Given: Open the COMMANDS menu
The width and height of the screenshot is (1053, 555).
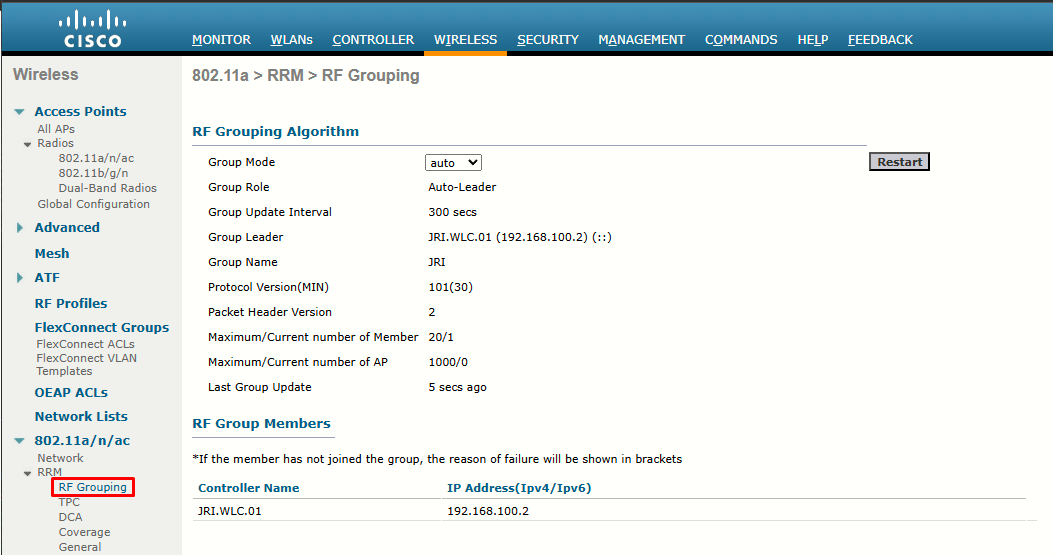Looking at the screenshot, I should (x=741, y=40).
